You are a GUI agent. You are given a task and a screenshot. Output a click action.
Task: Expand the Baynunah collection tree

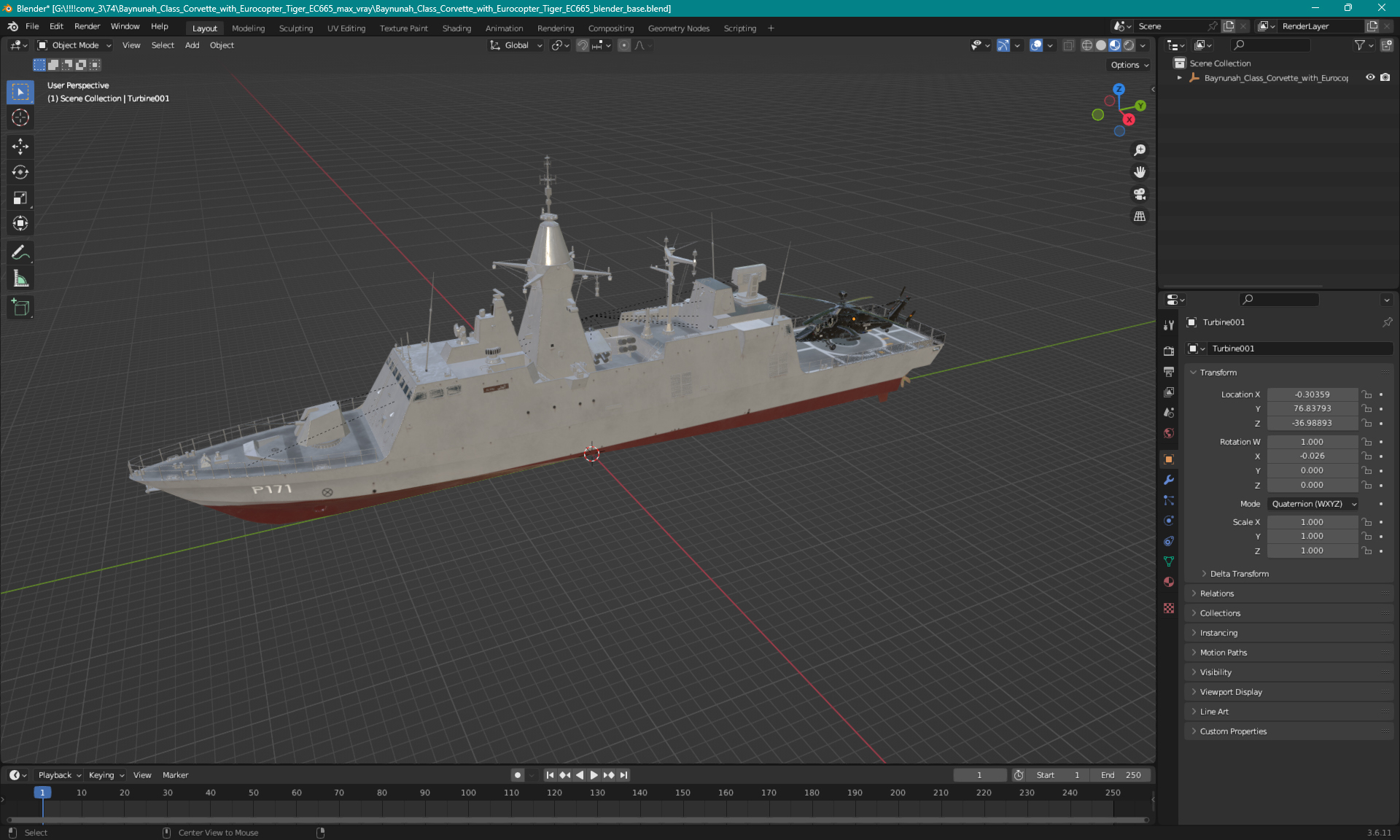click(1179, 77)
